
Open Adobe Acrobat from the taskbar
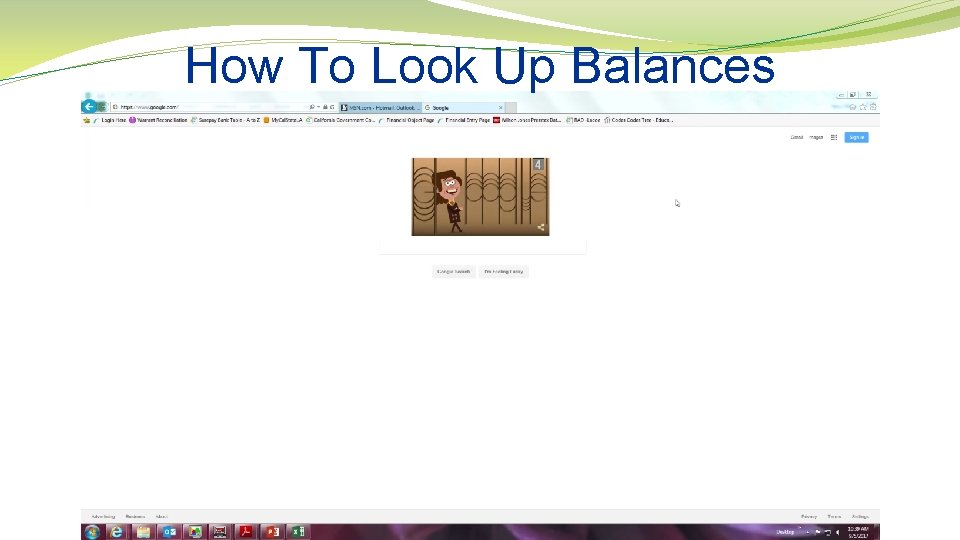point(246,532)
